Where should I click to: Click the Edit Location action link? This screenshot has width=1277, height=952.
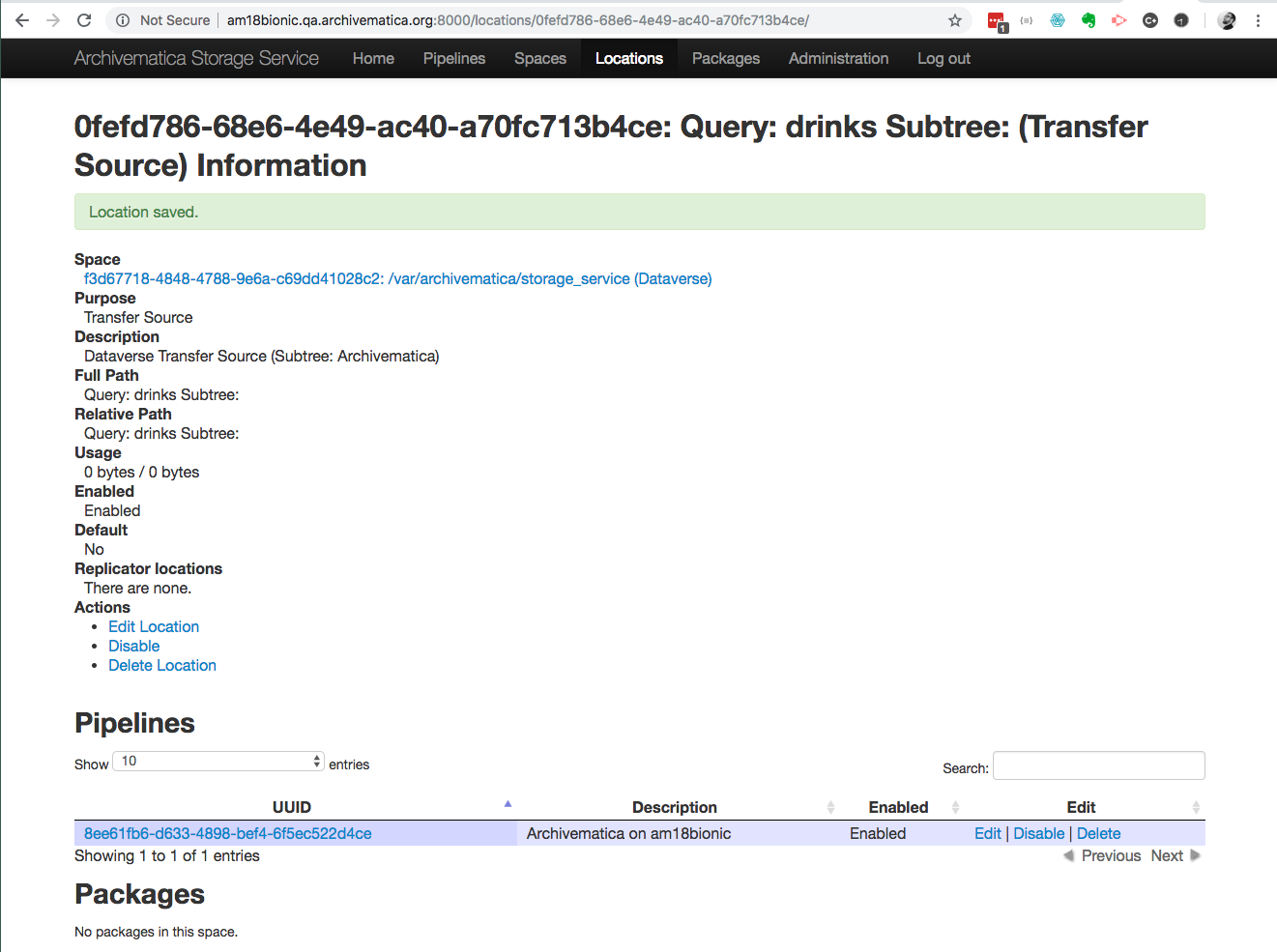153,626
